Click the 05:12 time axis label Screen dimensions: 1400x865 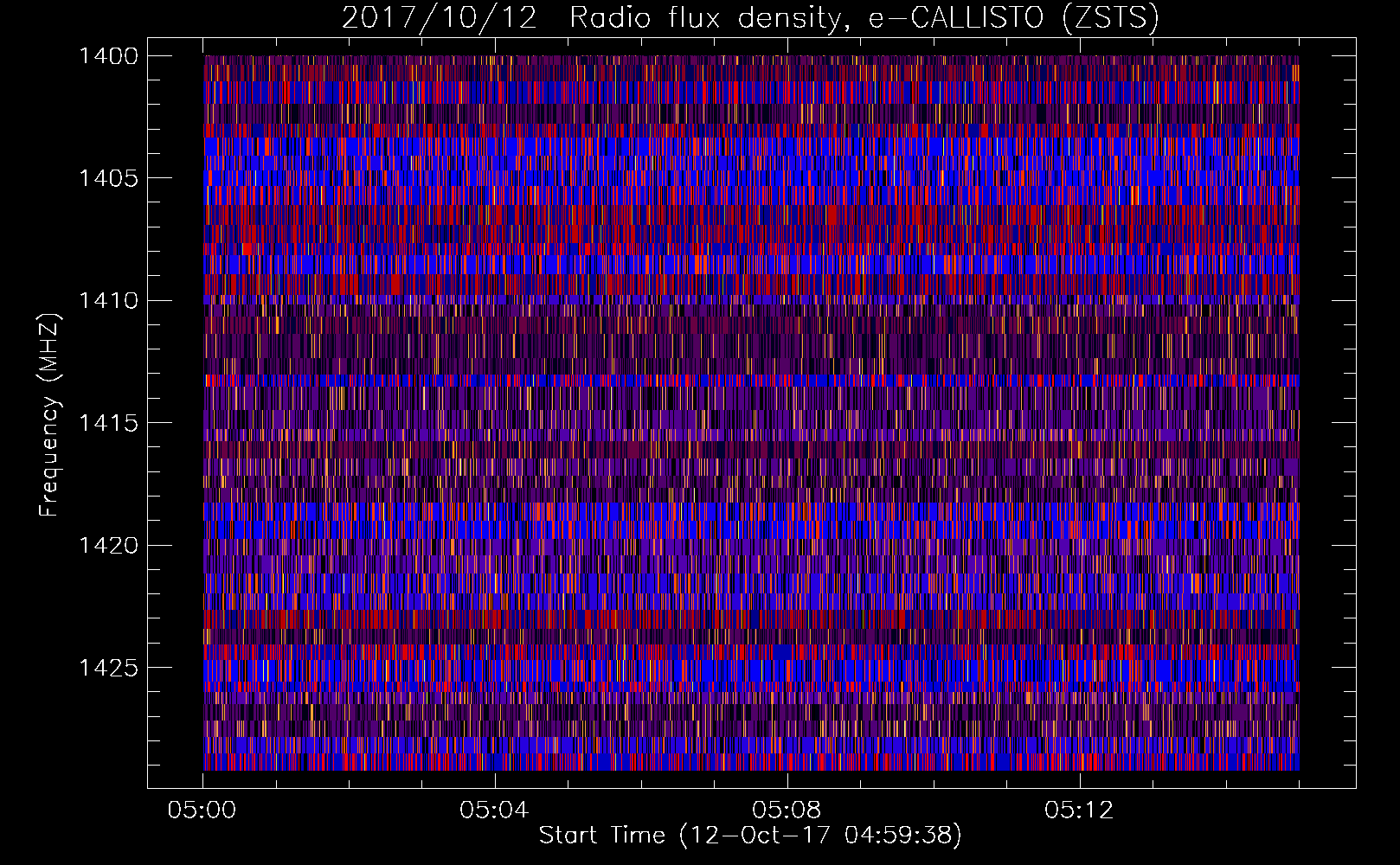1079,811
